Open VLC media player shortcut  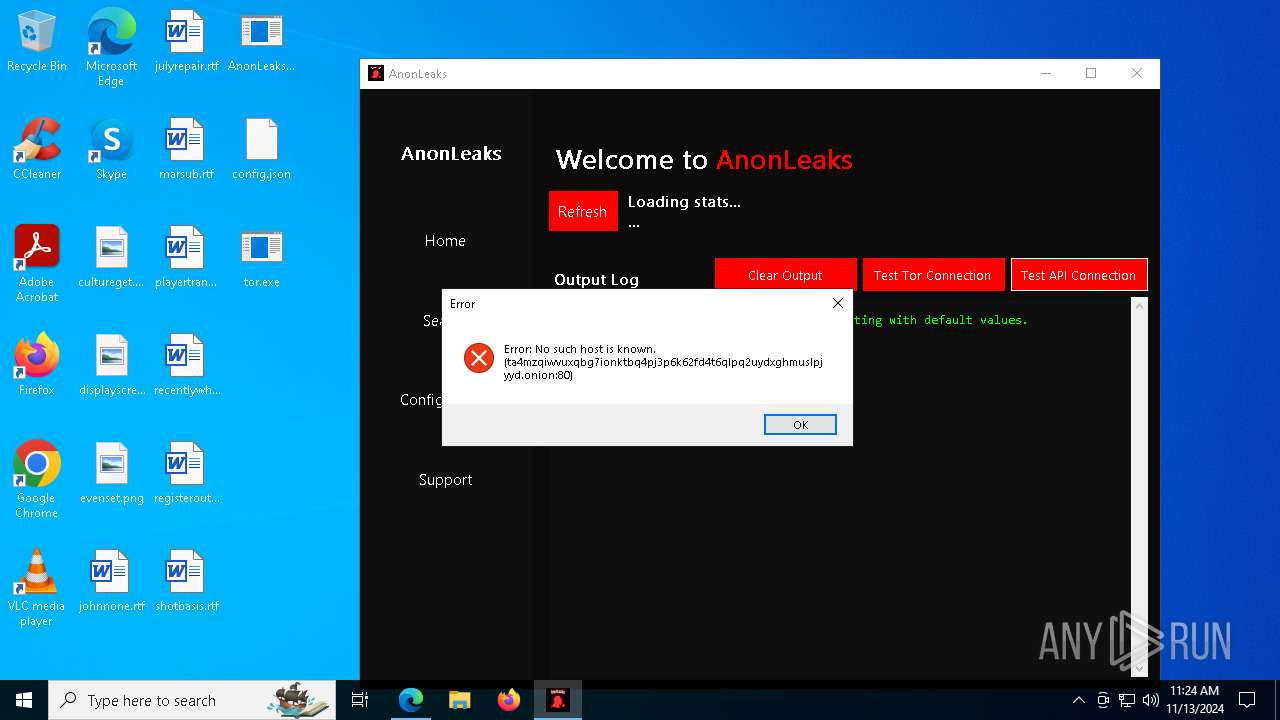click(37, 588)
